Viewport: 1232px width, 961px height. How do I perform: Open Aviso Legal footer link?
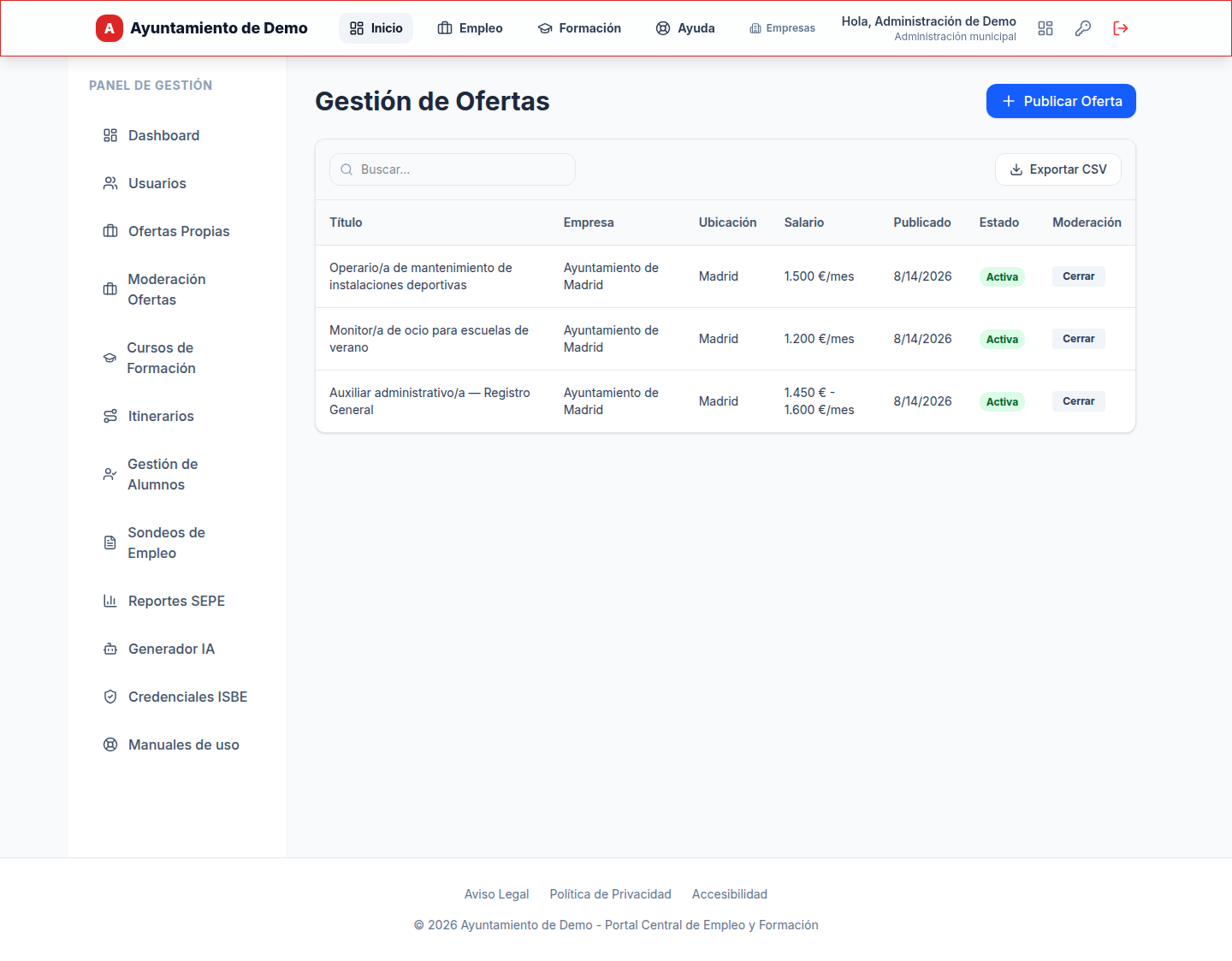(497, 894)
